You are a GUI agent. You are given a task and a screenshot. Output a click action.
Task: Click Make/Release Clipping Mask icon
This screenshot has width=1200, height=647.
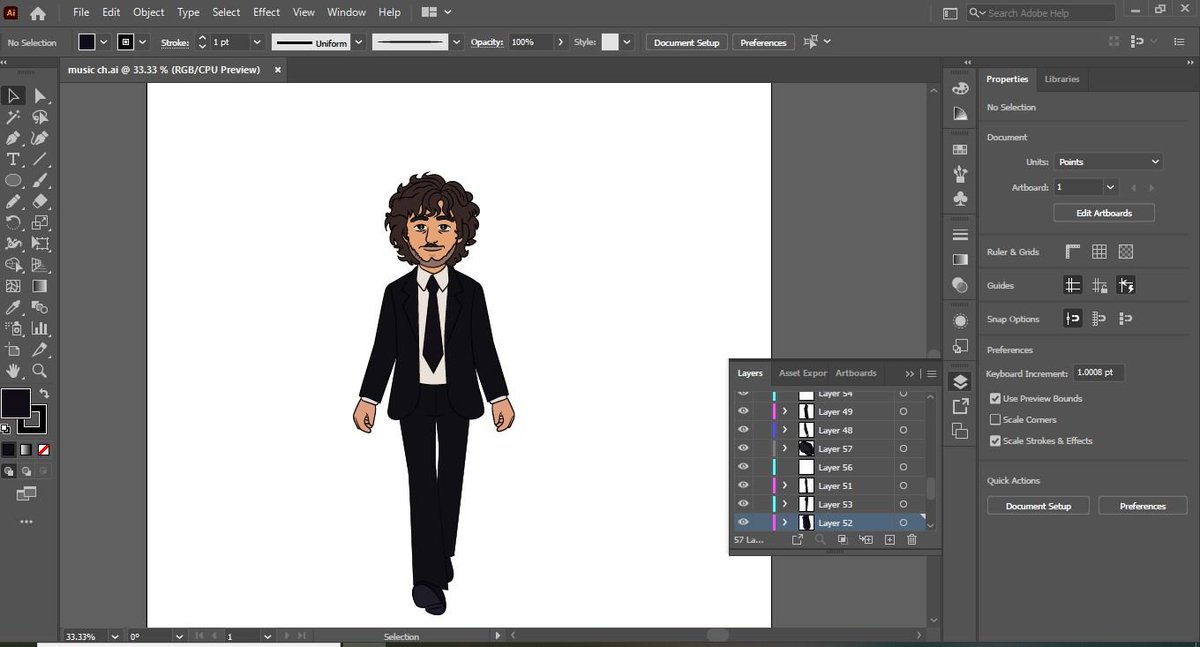842,540
